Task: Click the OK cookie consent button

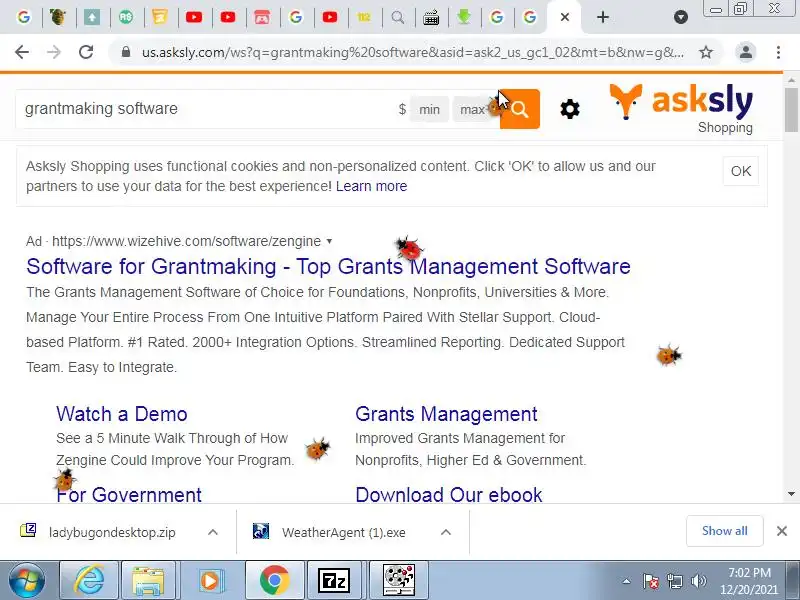Action: 741,171
